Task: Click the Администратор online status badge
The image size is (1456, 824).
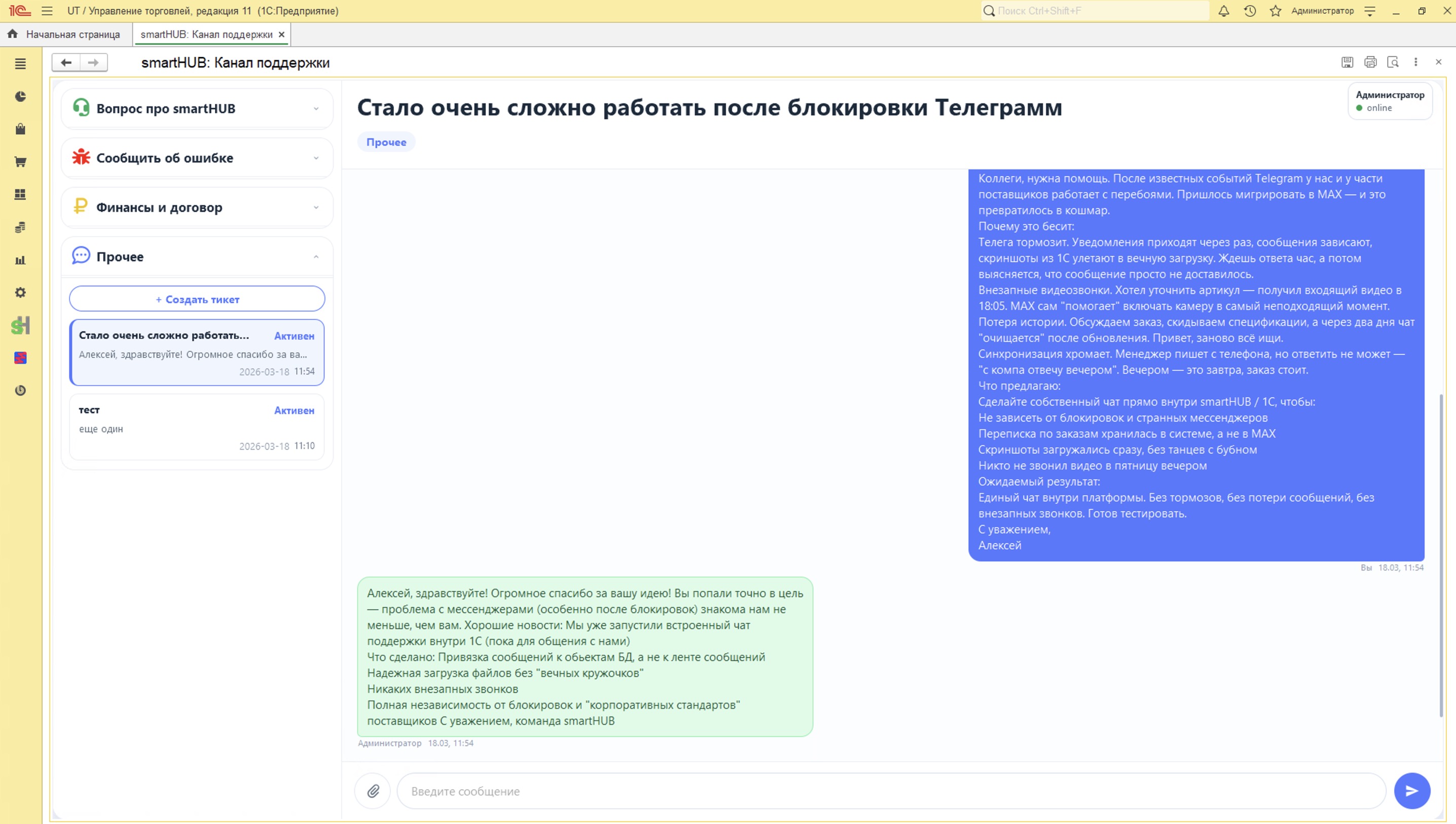Action: pos(1390,101)
